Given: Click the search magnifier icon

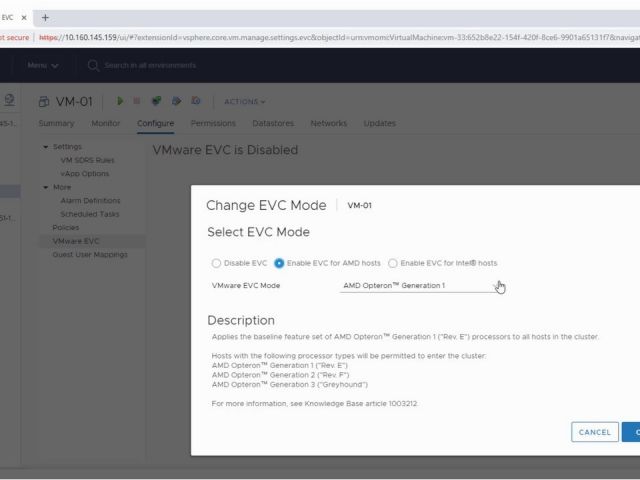Looking at the screenshot, I should point(93,66).
